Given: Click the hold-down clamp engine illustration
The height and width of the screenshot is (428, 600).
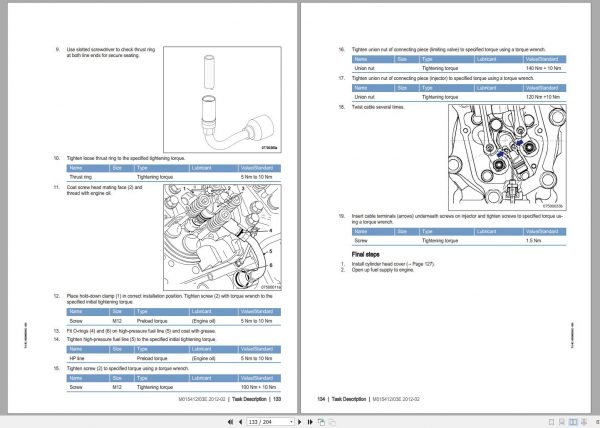Looking at the screenshot, I should (x=222, y=238).
